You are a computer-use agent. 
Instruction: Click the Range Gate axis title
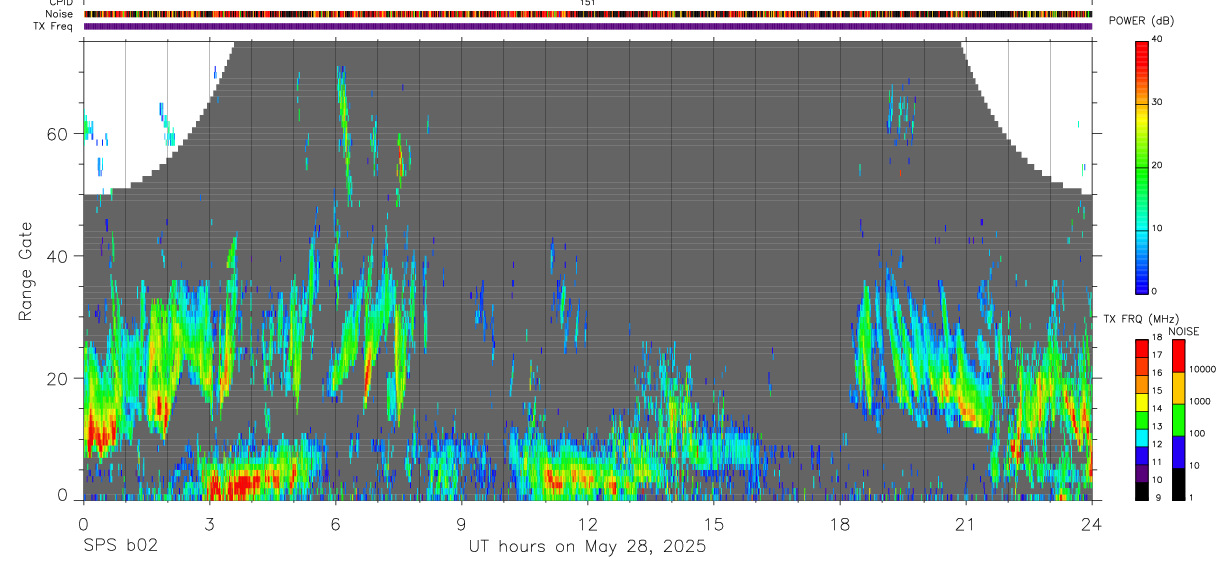click(28, 272)
